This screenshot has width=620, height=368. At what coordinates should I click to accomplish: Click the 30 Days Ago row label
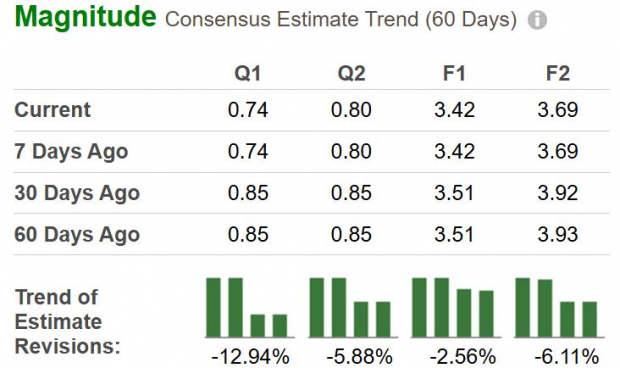(77, 193)
